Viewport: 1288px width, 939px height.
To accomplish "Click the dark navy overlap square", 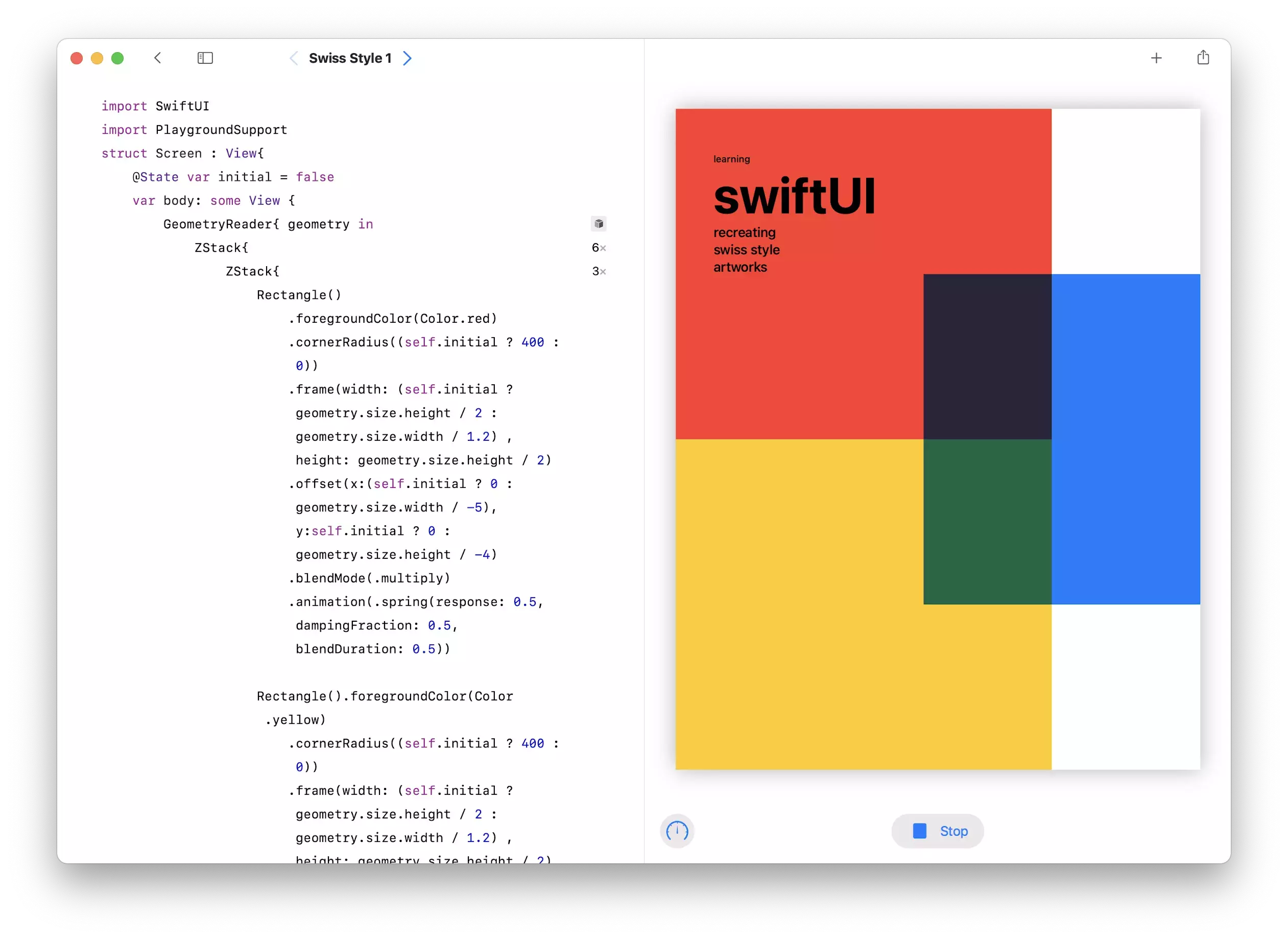I will click(x=987, y=357).
